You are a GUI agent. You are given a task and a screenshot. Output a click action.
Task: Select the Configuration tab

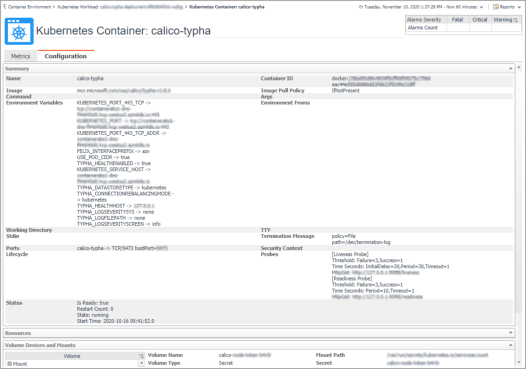pyautogui.click(x=65, y=56)
